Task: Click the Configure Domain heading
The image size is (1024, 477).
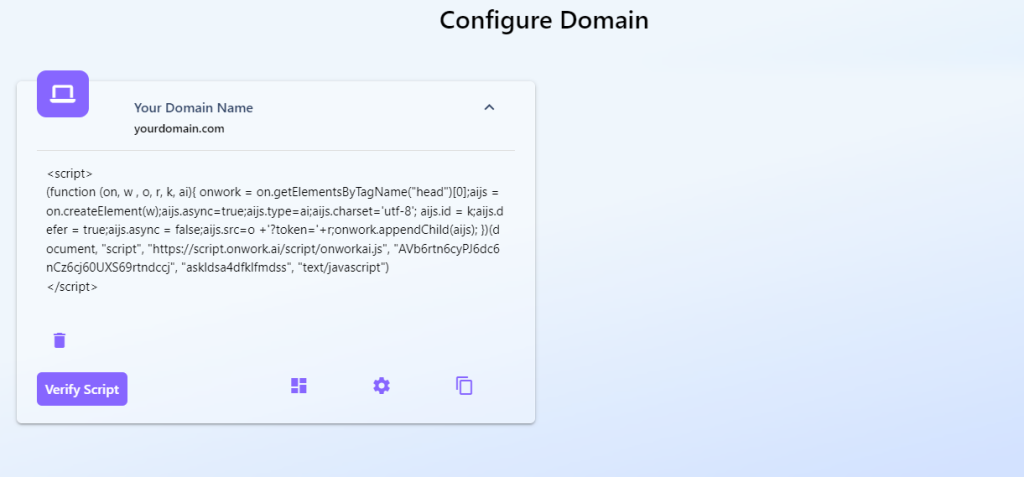Action: tap(544, 20)
